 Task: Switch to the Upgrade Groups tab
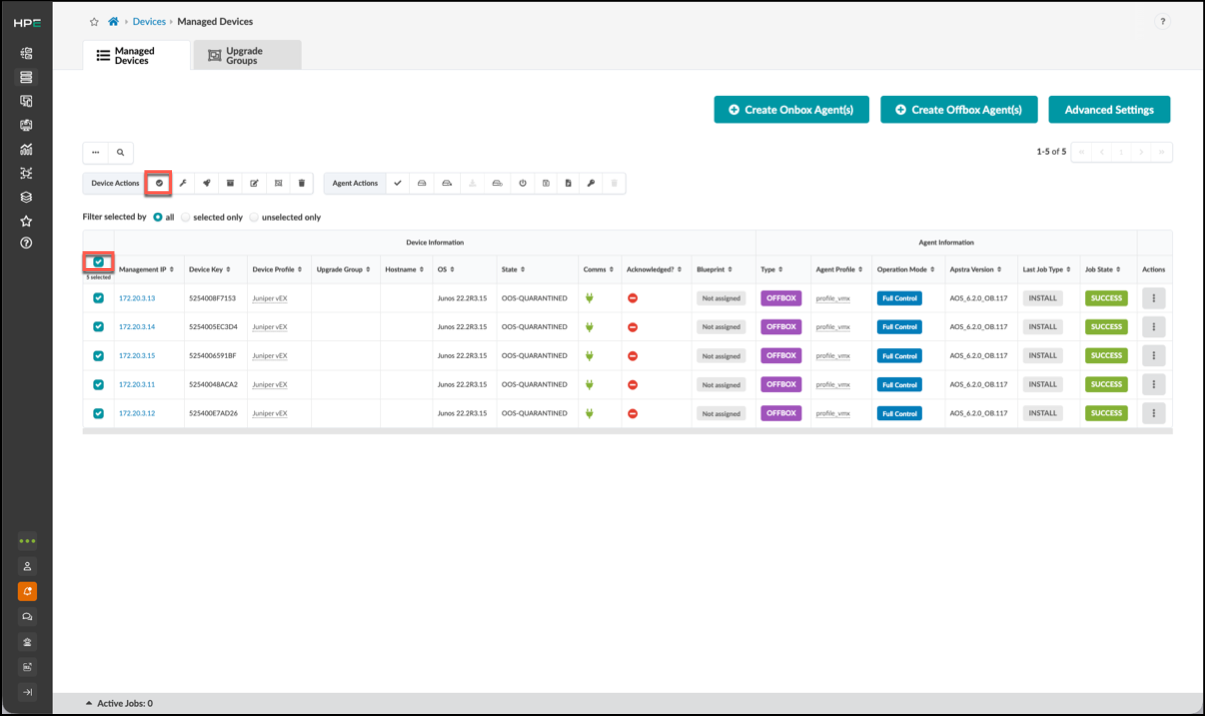coord(247,55)
